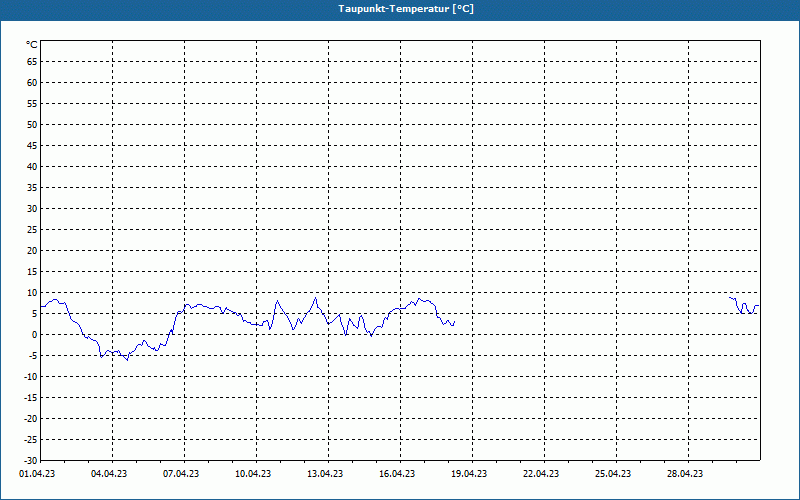Select the 60 value on the temperature axis
Image resolution: width=800 pixels, height=500 pixels.
[x=32, y=83]
